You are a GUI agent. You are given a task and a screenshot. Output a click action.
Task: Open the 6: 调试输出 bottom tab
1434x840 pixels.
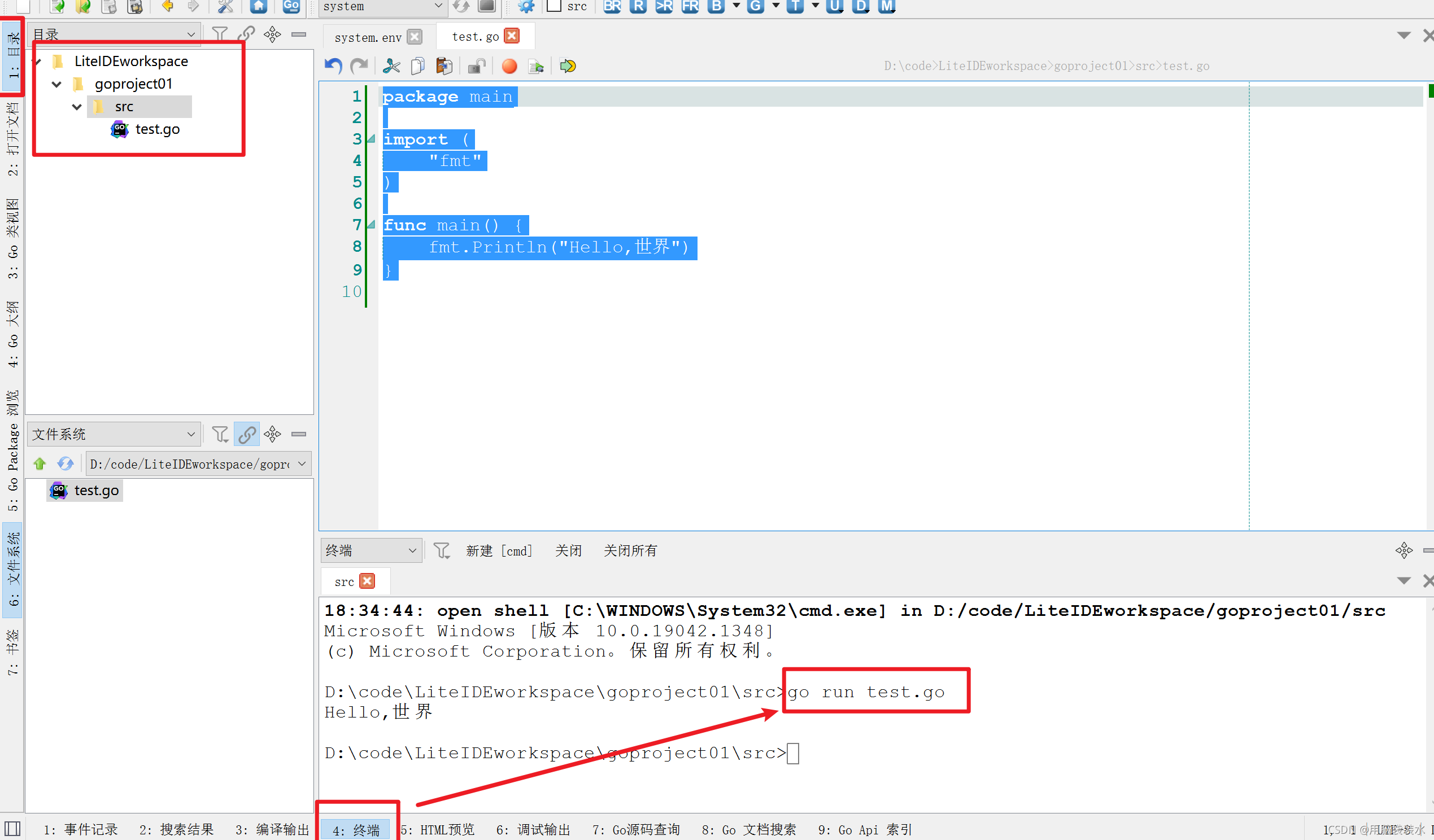(533, 829)
